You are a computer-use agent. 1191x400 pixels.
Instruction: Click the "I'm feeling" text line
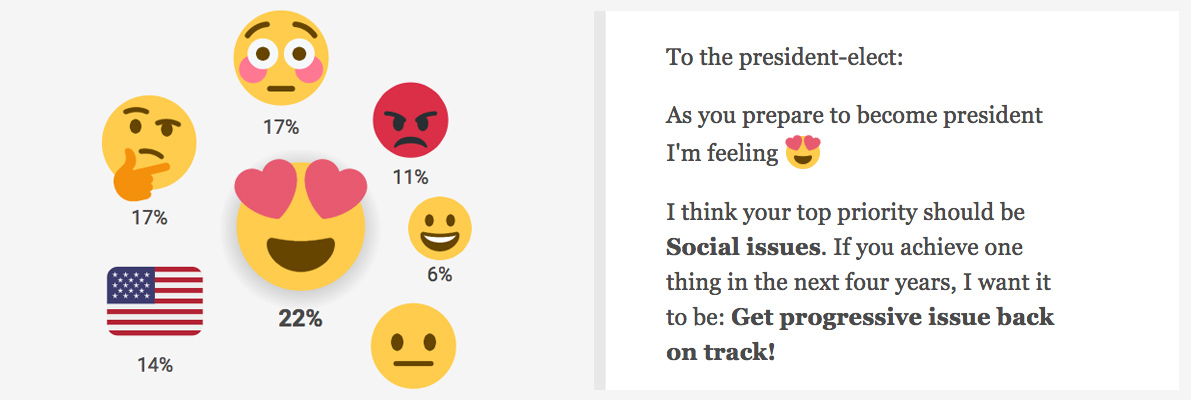722,153
